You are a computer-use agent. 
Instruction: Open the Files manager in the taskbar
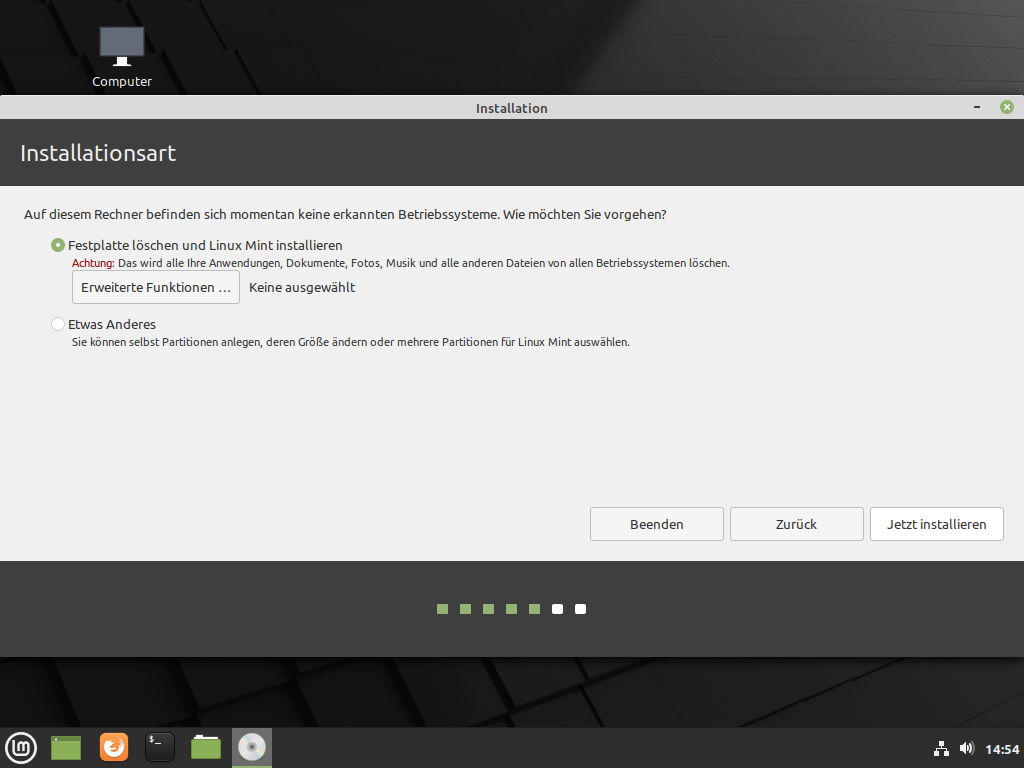(206, 747)
